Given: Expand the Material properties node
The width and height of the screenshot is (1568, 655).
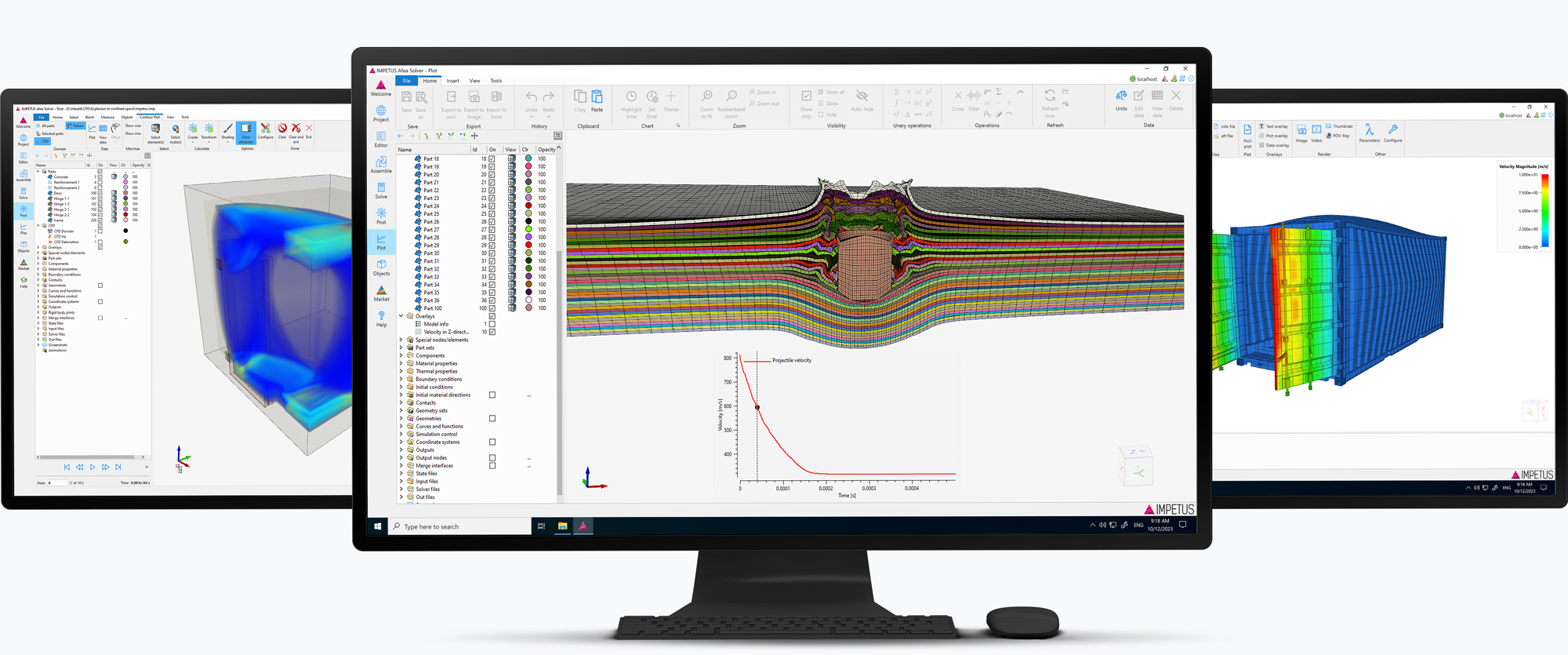Looking at the screenshot, I should pyautogui.click(x=401, y=363).
